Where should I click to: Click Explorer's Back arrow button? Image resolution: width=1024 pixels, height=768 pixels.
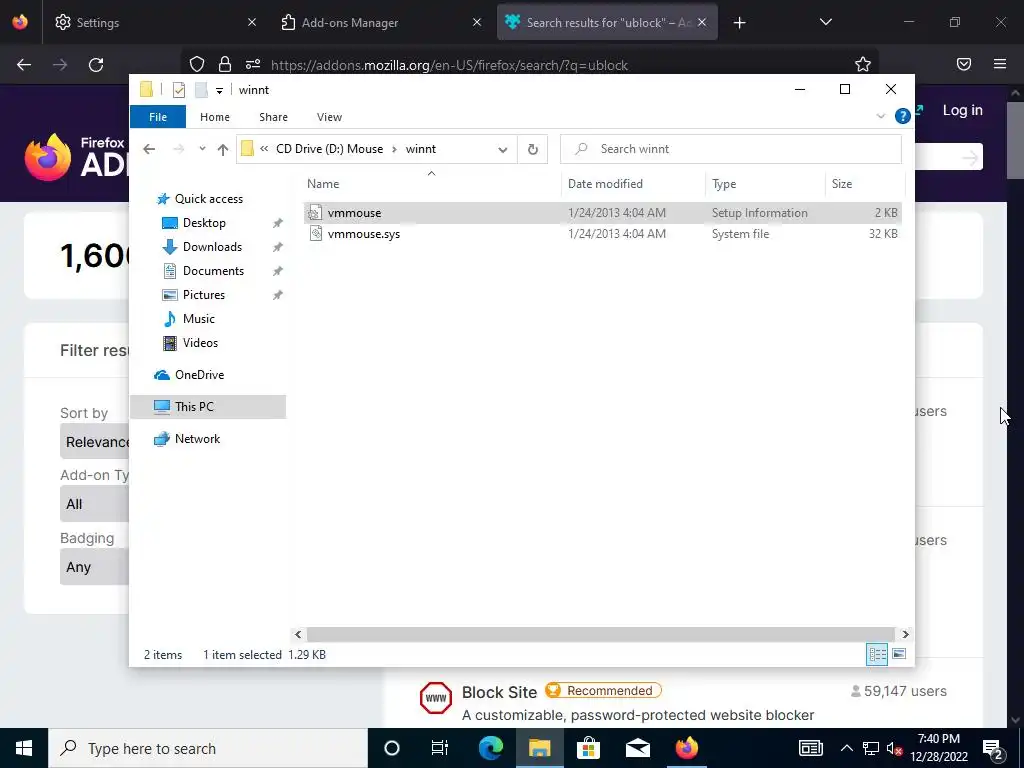click(x=149, y=149)
